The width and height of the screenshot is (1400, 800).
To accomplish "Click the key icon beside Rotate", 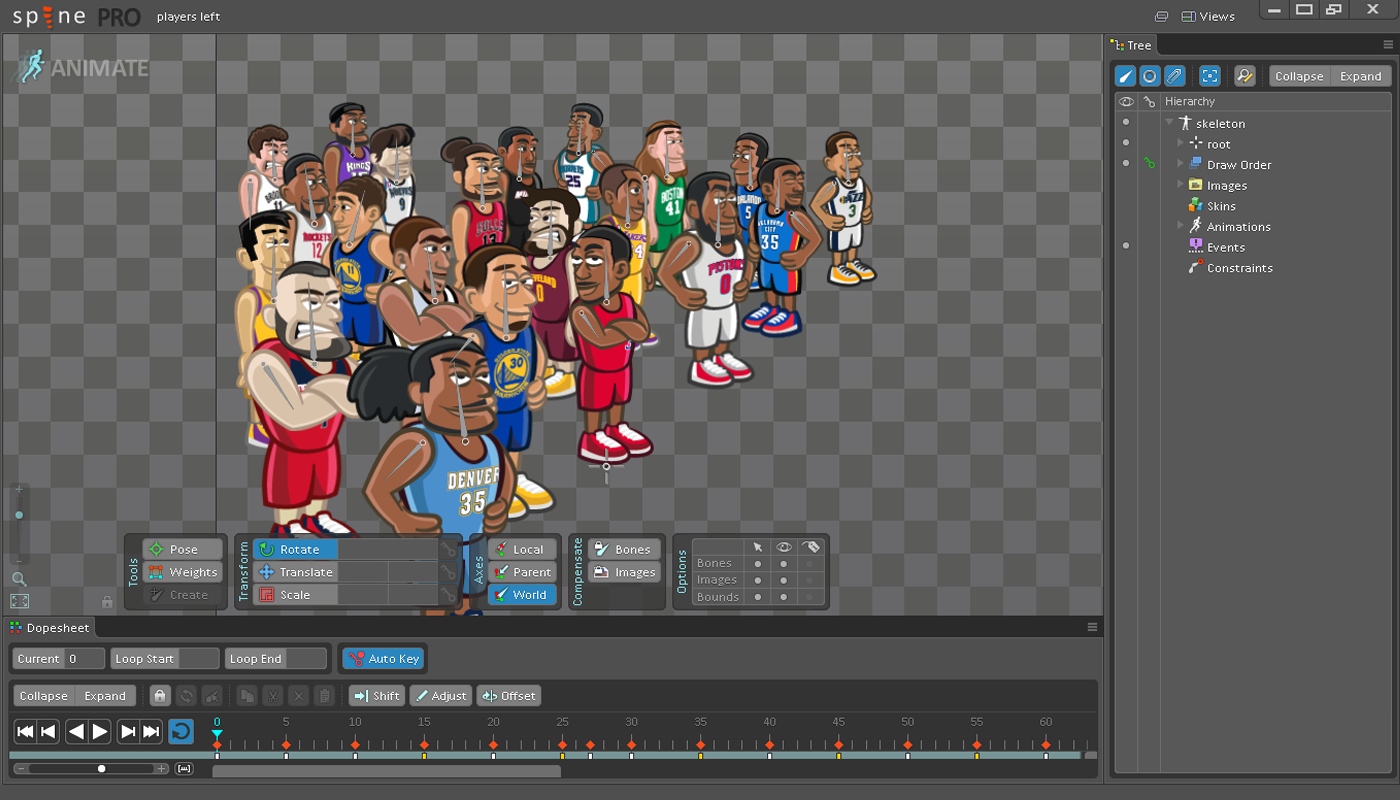I will coord(449,549).
